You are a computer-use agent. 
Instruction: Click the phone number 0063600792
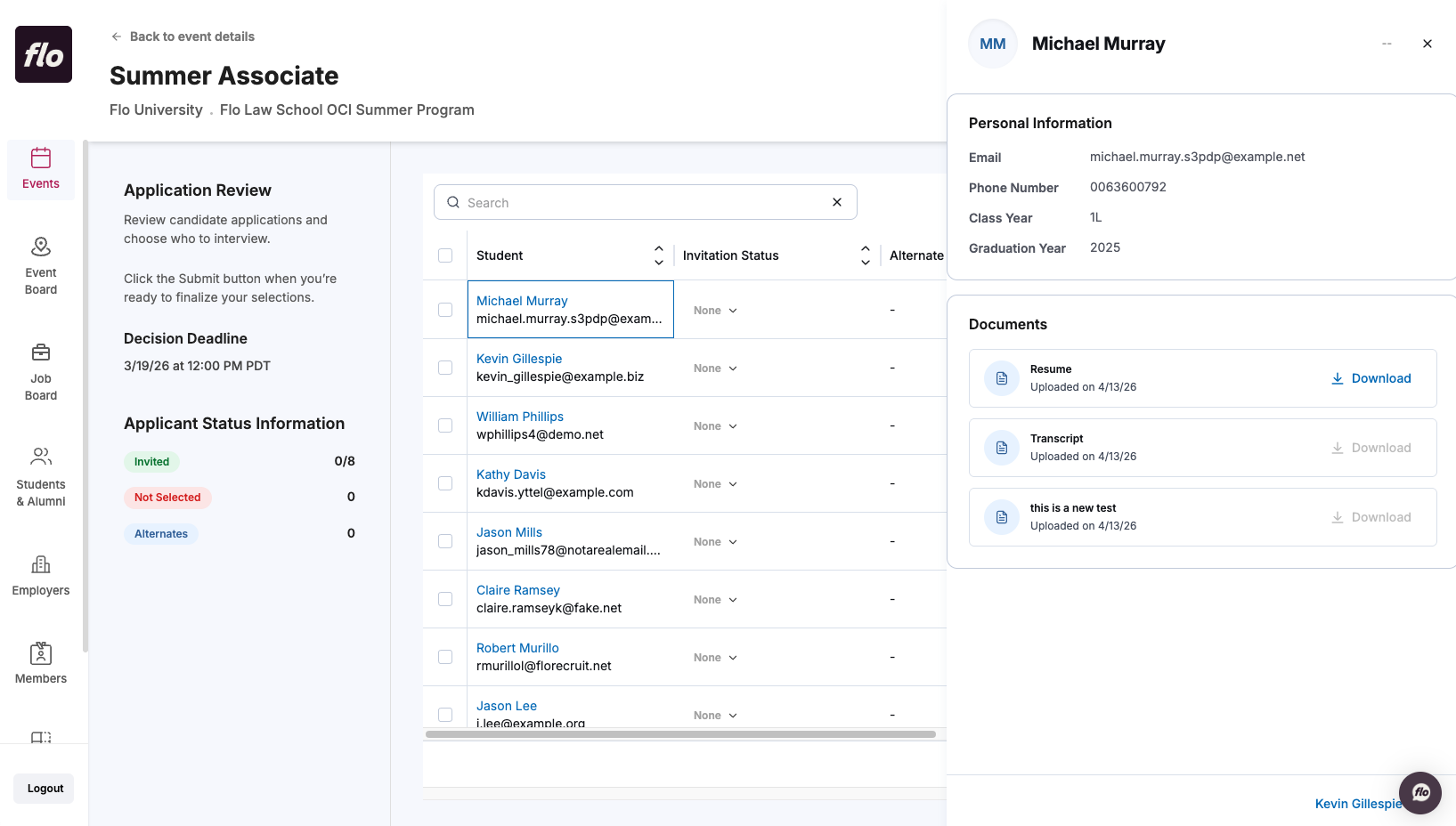(x=1128, y=187)
